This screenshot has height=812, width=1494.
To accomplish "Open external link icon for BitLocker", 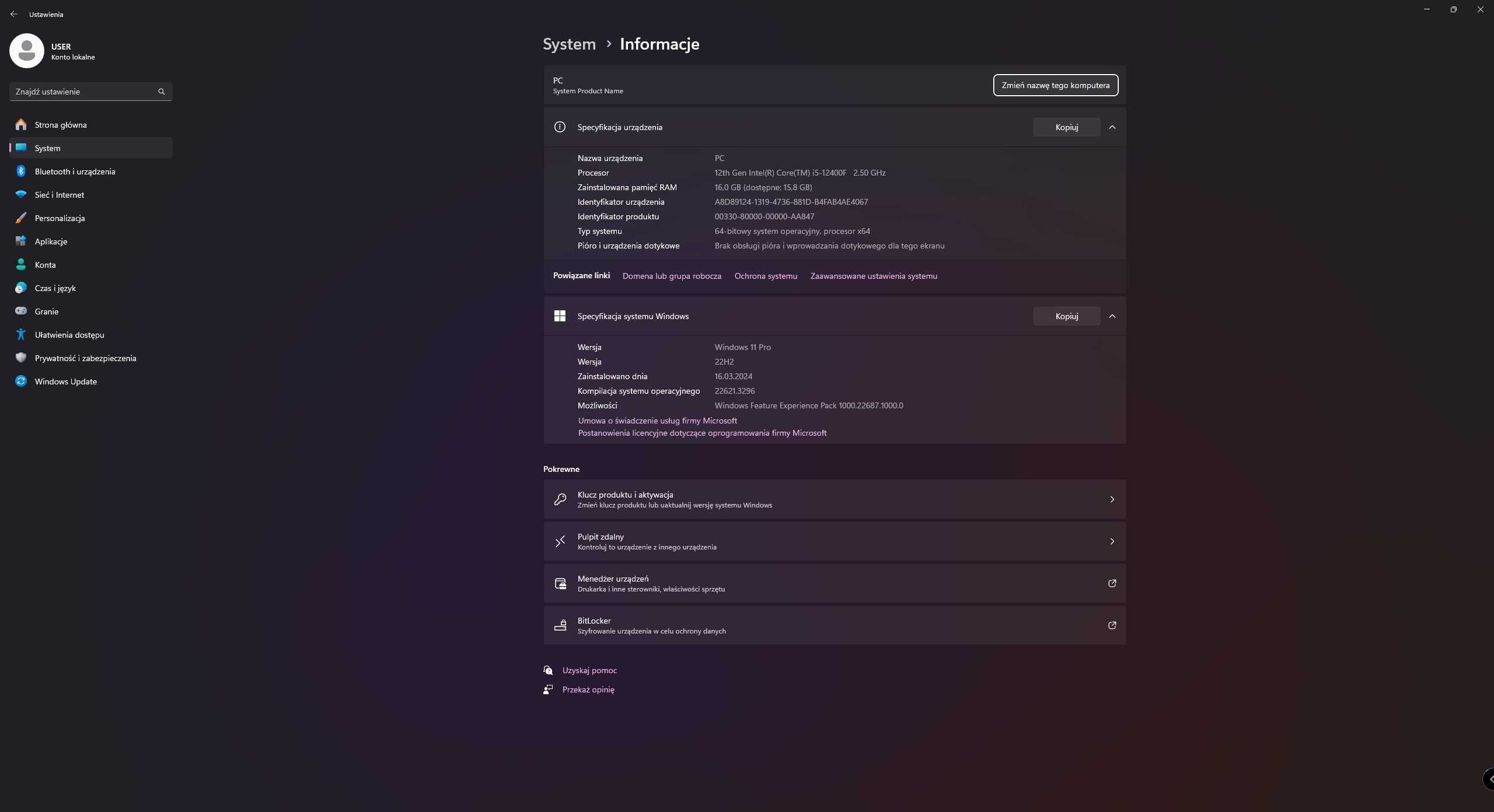I will point(1112,625).
